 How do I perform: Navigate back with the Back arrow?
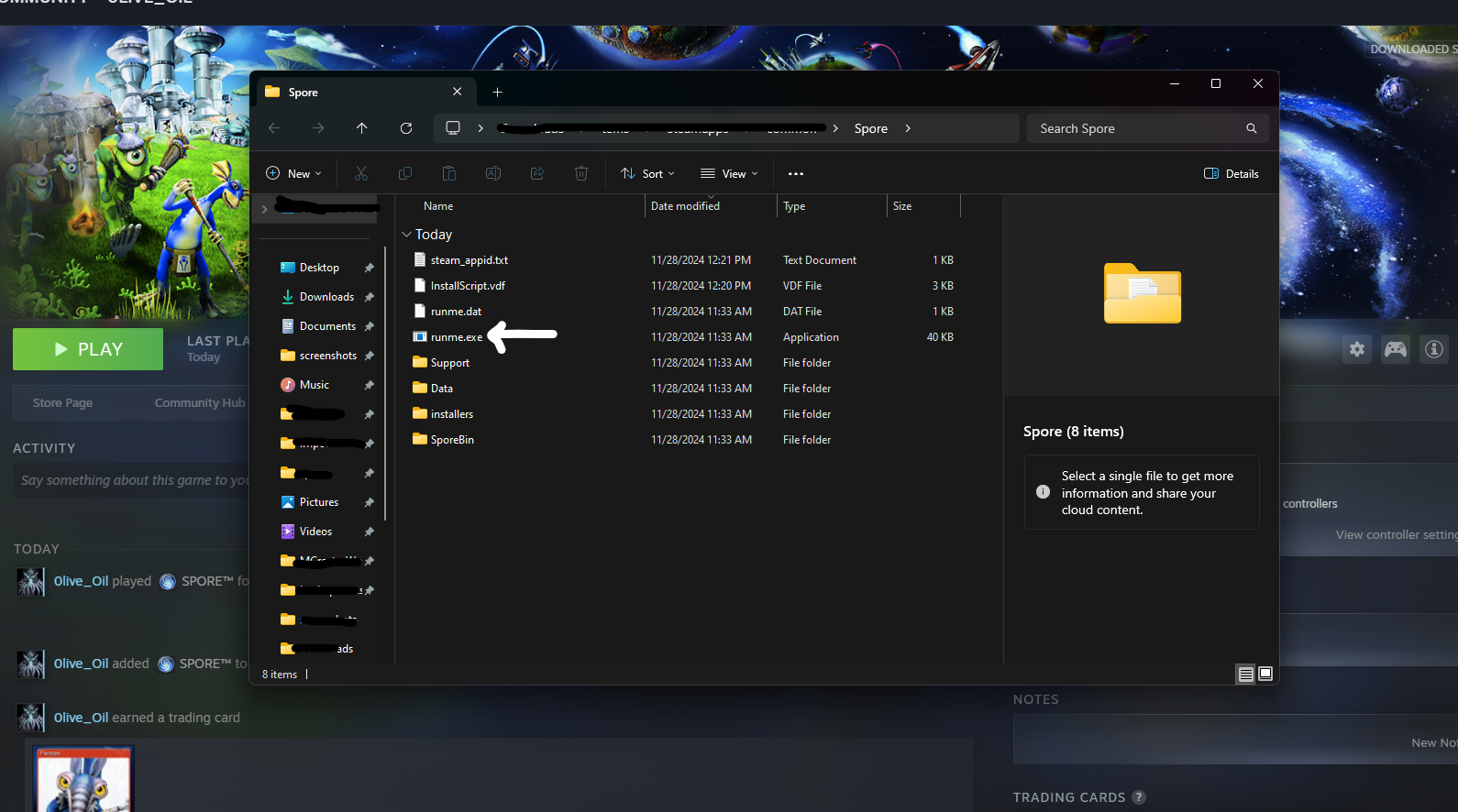274,128
